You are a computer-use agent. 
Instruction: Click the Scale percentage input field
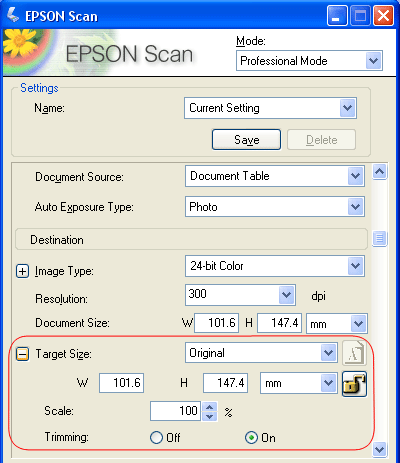tap(175, 411)
